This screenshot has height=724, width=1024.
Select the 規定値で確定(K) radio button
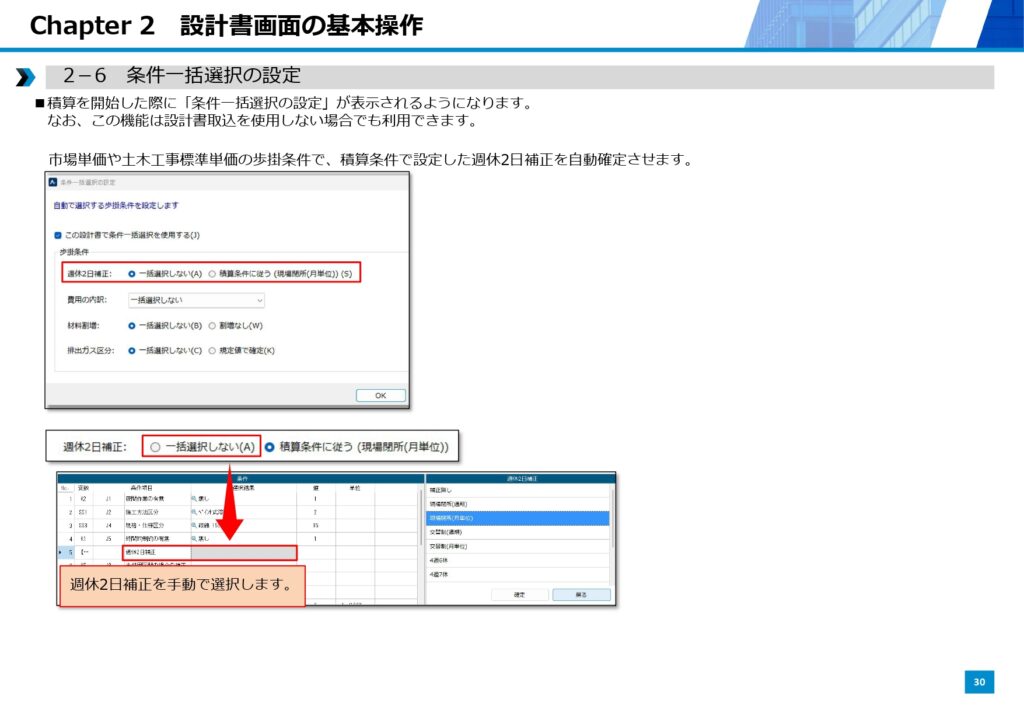tap(212, 351)
